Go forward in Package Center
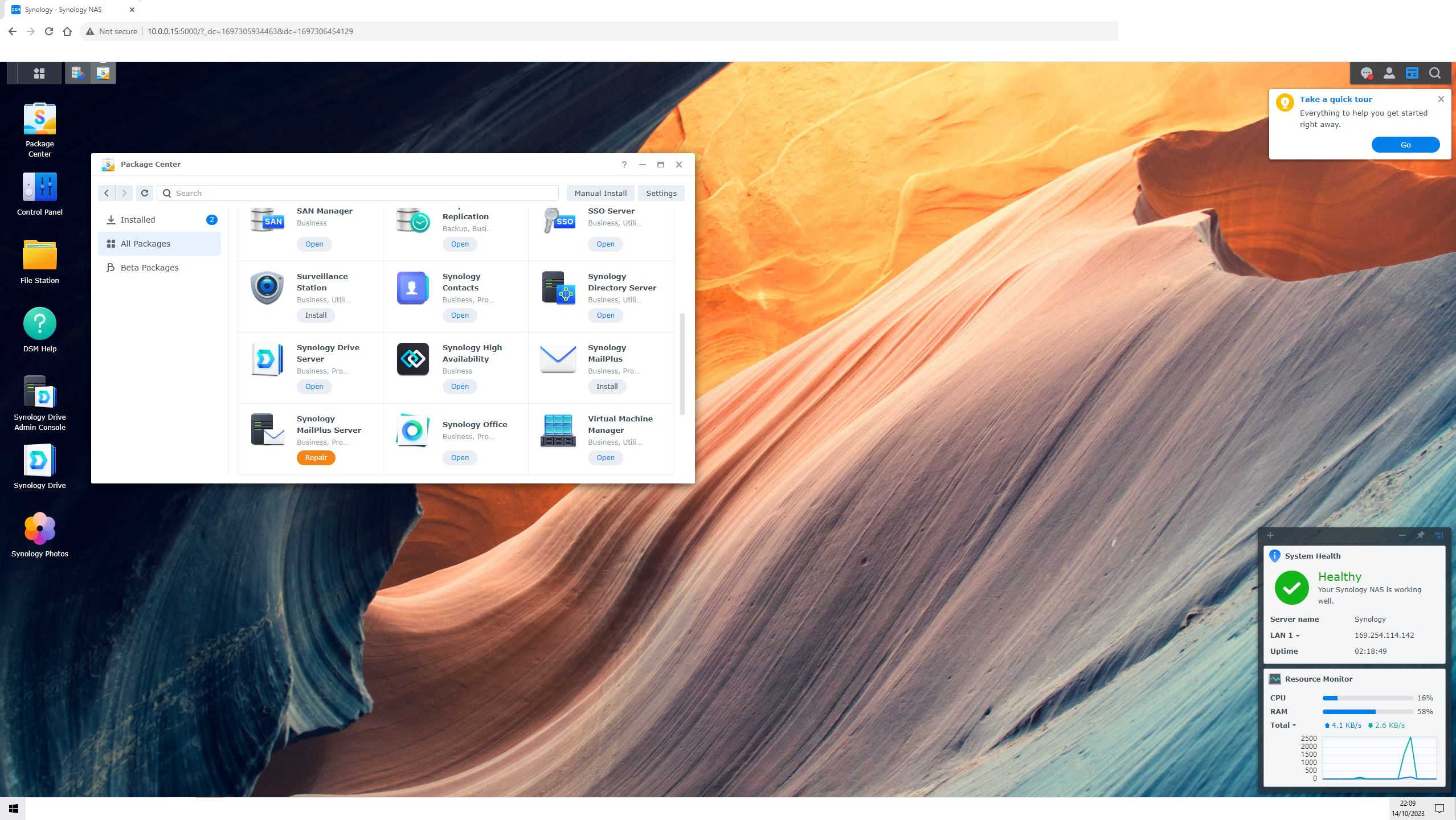This screenshot has height=820, width=1456. tap(124, 193)
